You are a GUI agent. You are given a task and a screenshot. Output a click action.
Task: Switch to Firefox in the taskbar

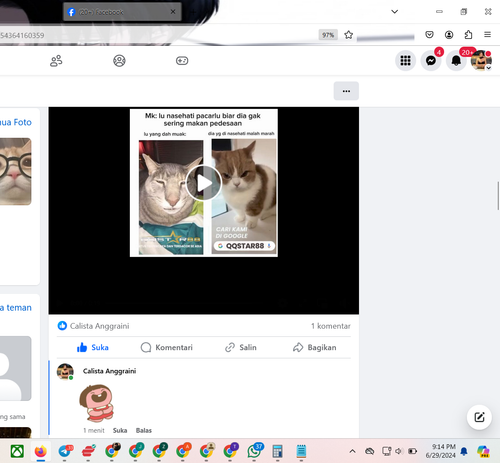tap(41, 451)
